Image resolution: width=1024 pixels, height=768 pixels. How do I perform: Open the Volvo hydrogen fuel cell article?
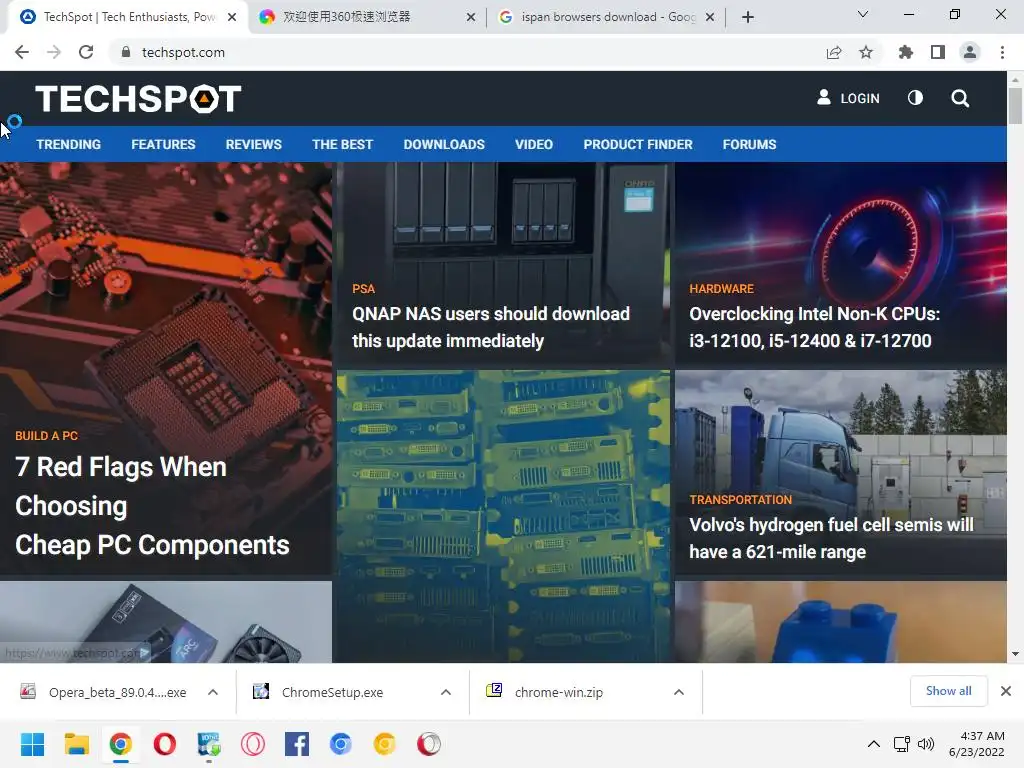[831, 538]
